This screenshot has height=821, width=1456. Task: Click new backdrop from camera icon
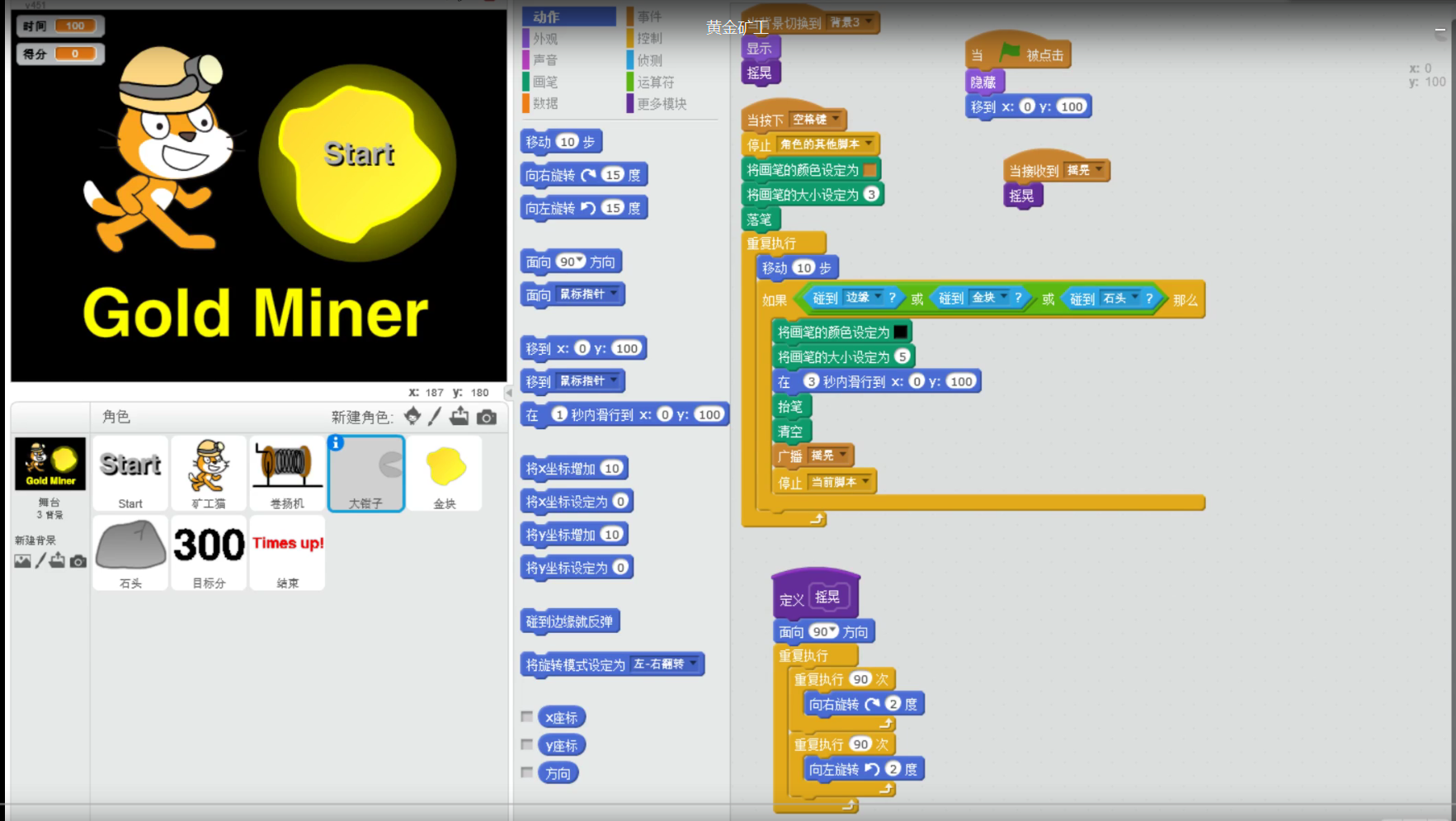tap(78, 561)
